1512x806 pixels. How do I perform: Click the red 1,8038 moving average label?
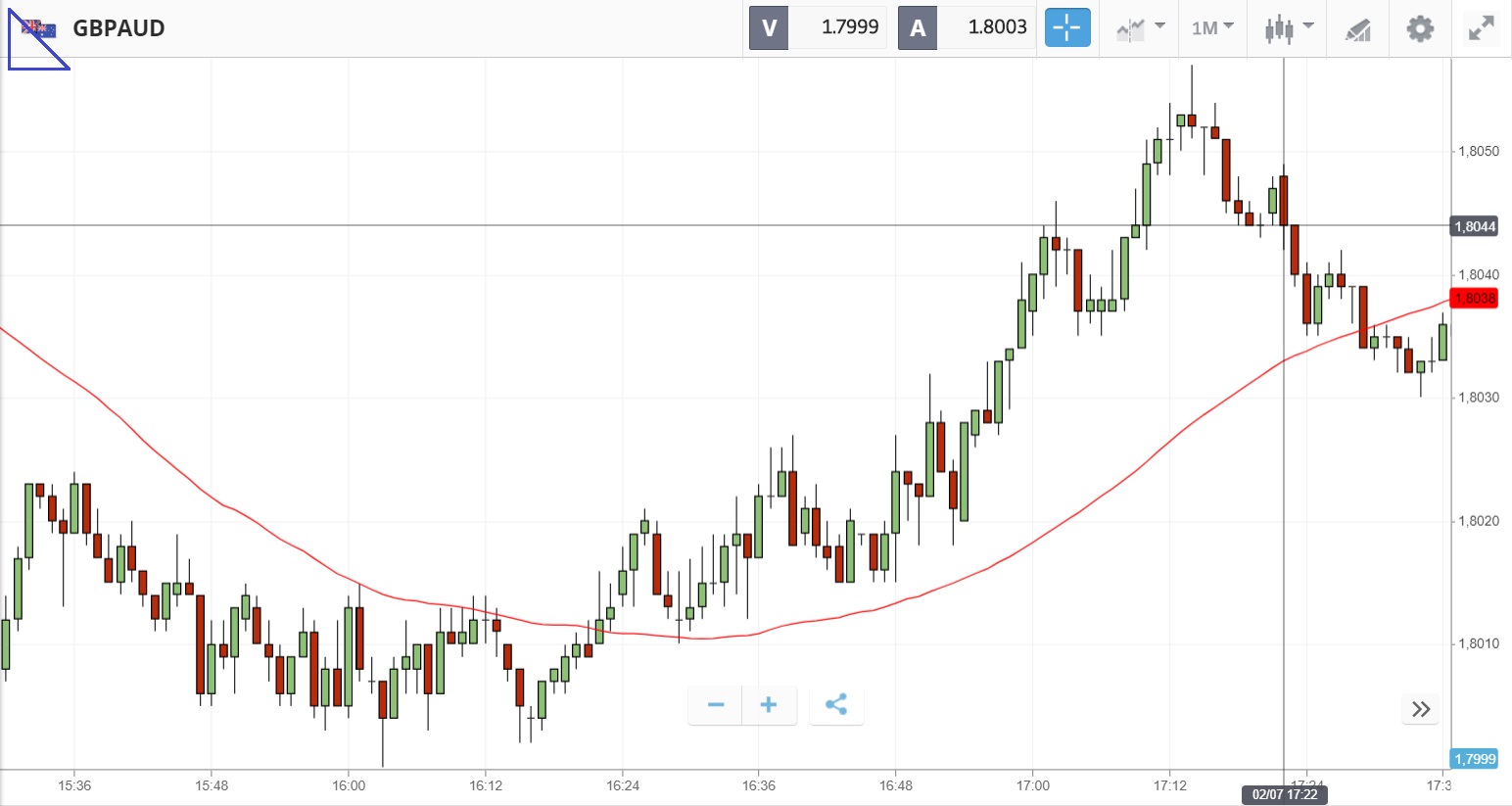(x=1475, y=299)
